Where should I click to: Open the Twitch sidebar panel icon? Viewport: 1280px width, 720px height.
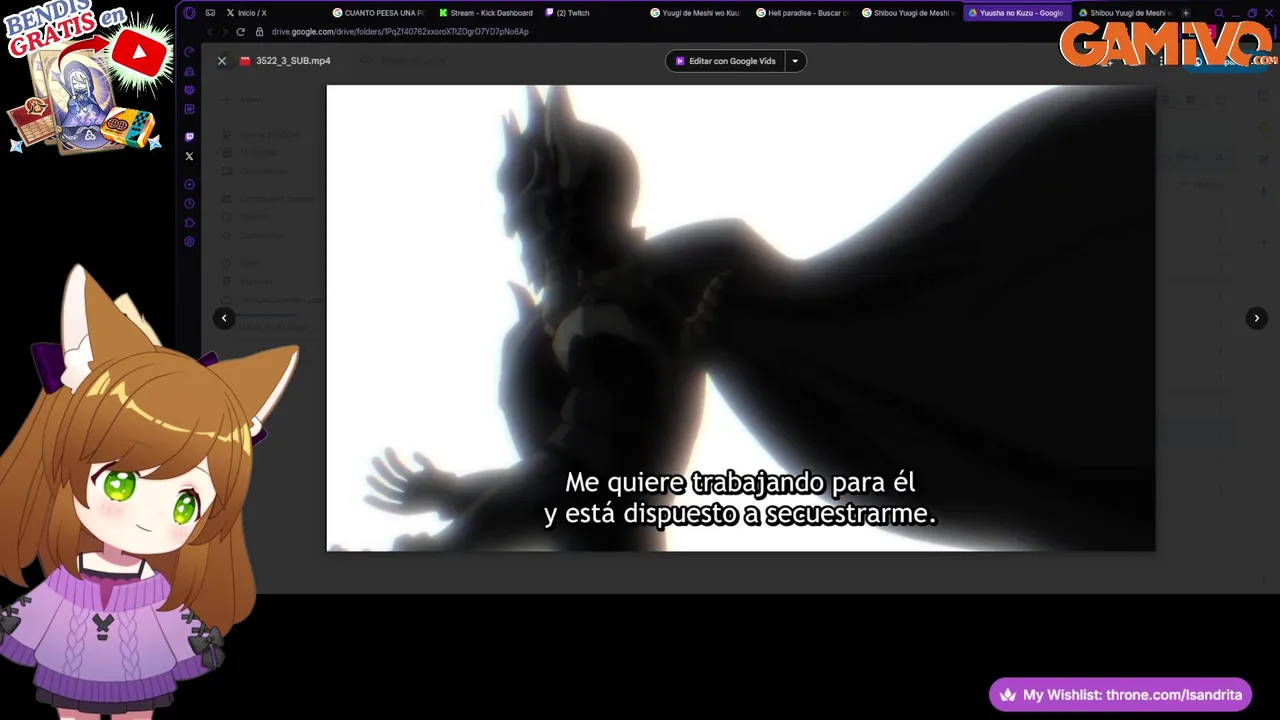pos(189,137)
